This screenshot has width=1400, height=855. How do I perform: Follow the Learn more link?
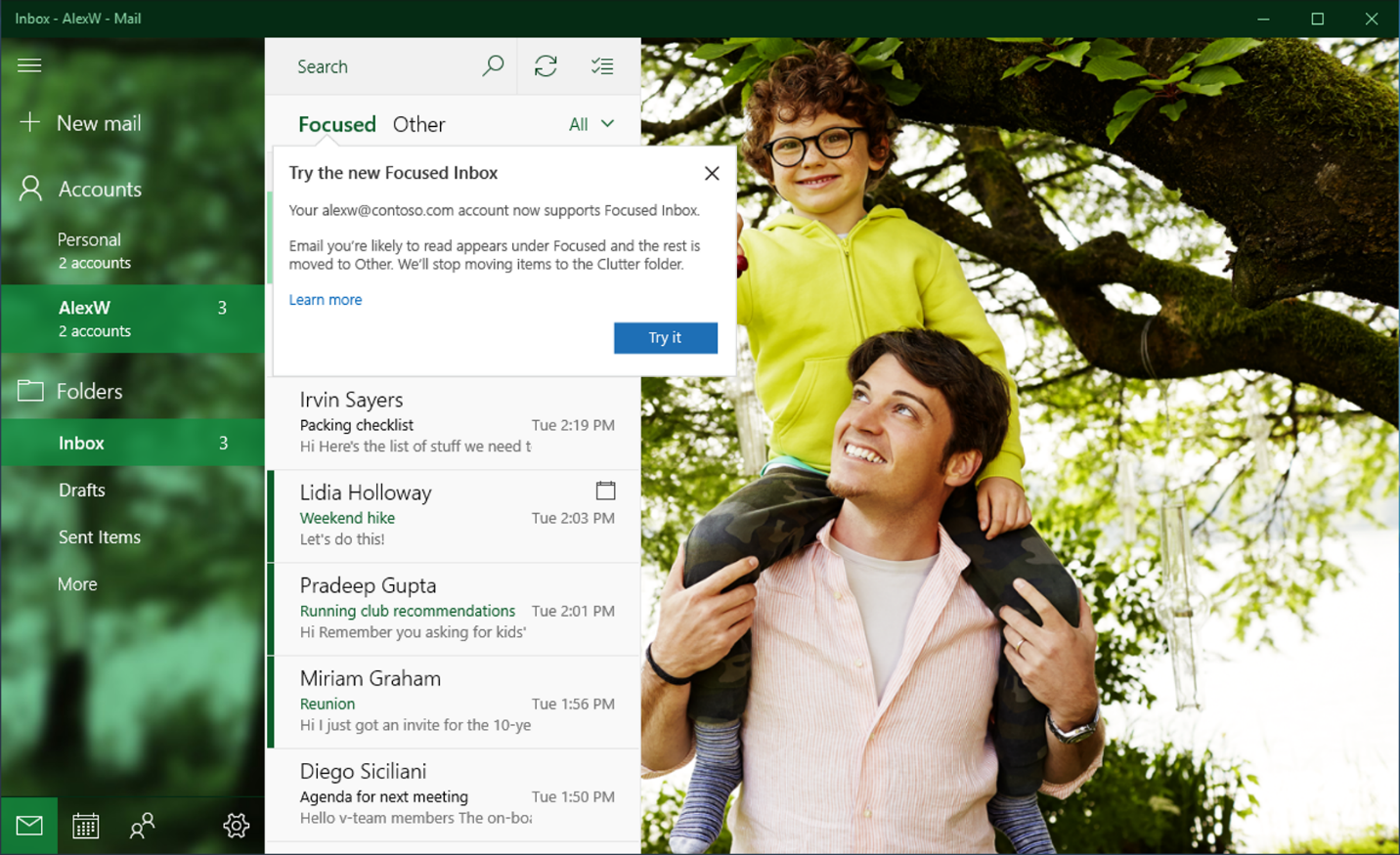tap(325, 300)
